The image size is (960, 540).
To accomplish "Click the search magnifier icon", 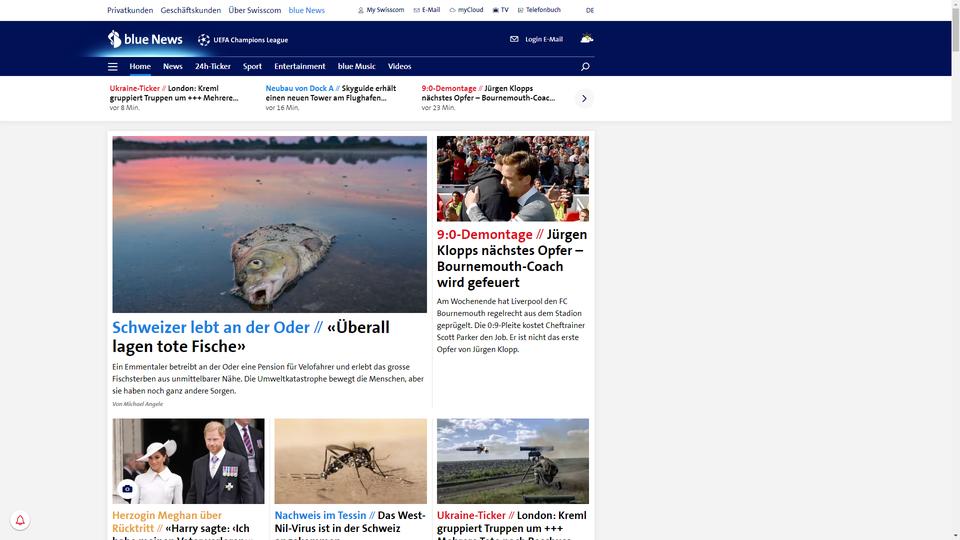I will (585, 67).
